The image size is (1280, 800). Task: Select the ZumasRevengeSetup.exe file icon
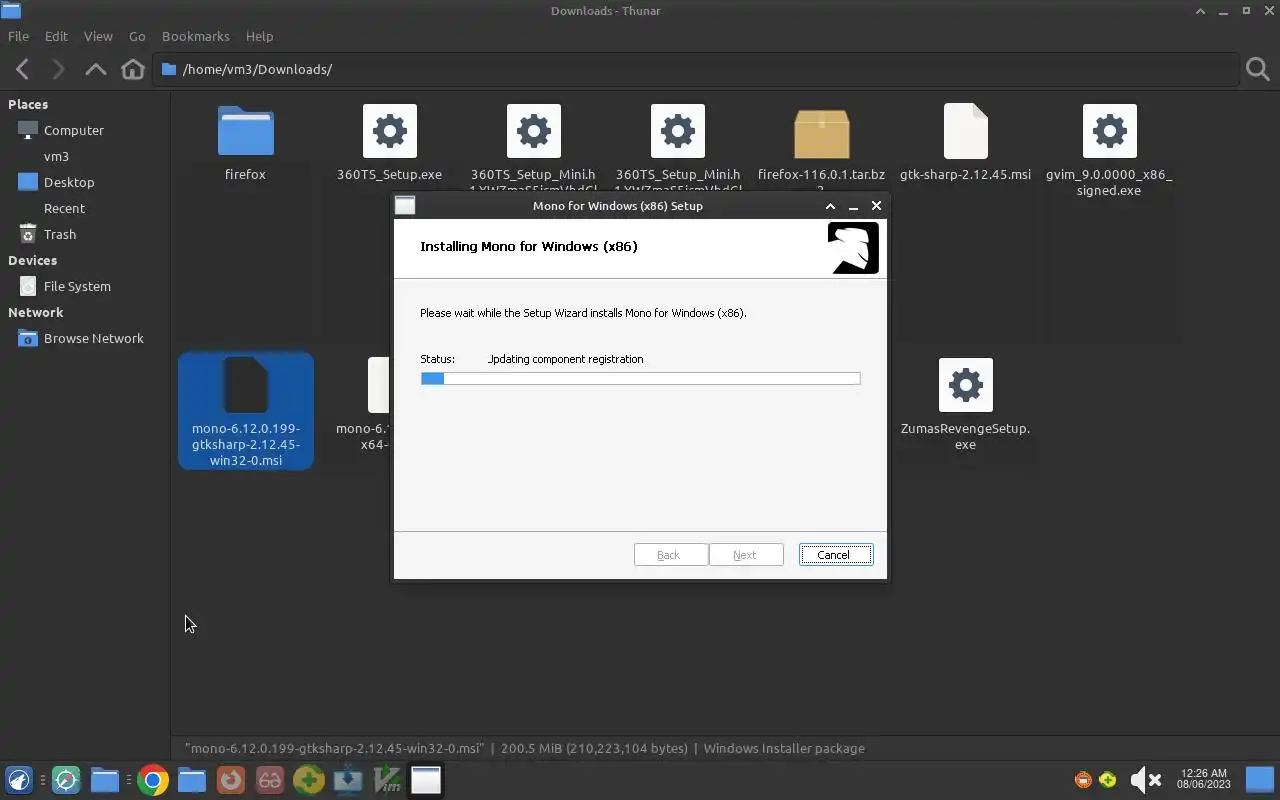[966, 385]
